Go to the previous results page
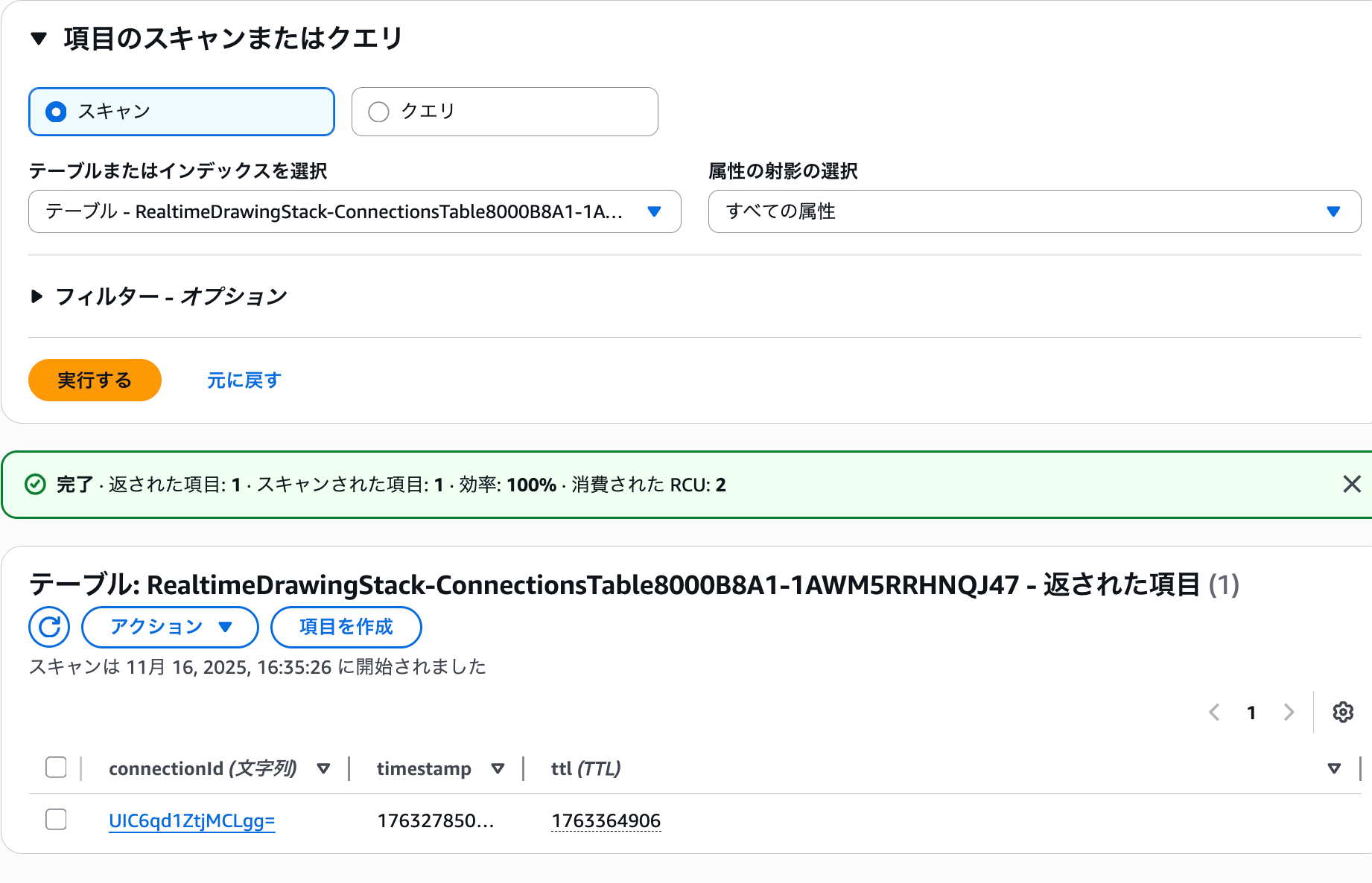Viewport: 1372px width, 883px height. (1214, 713)
